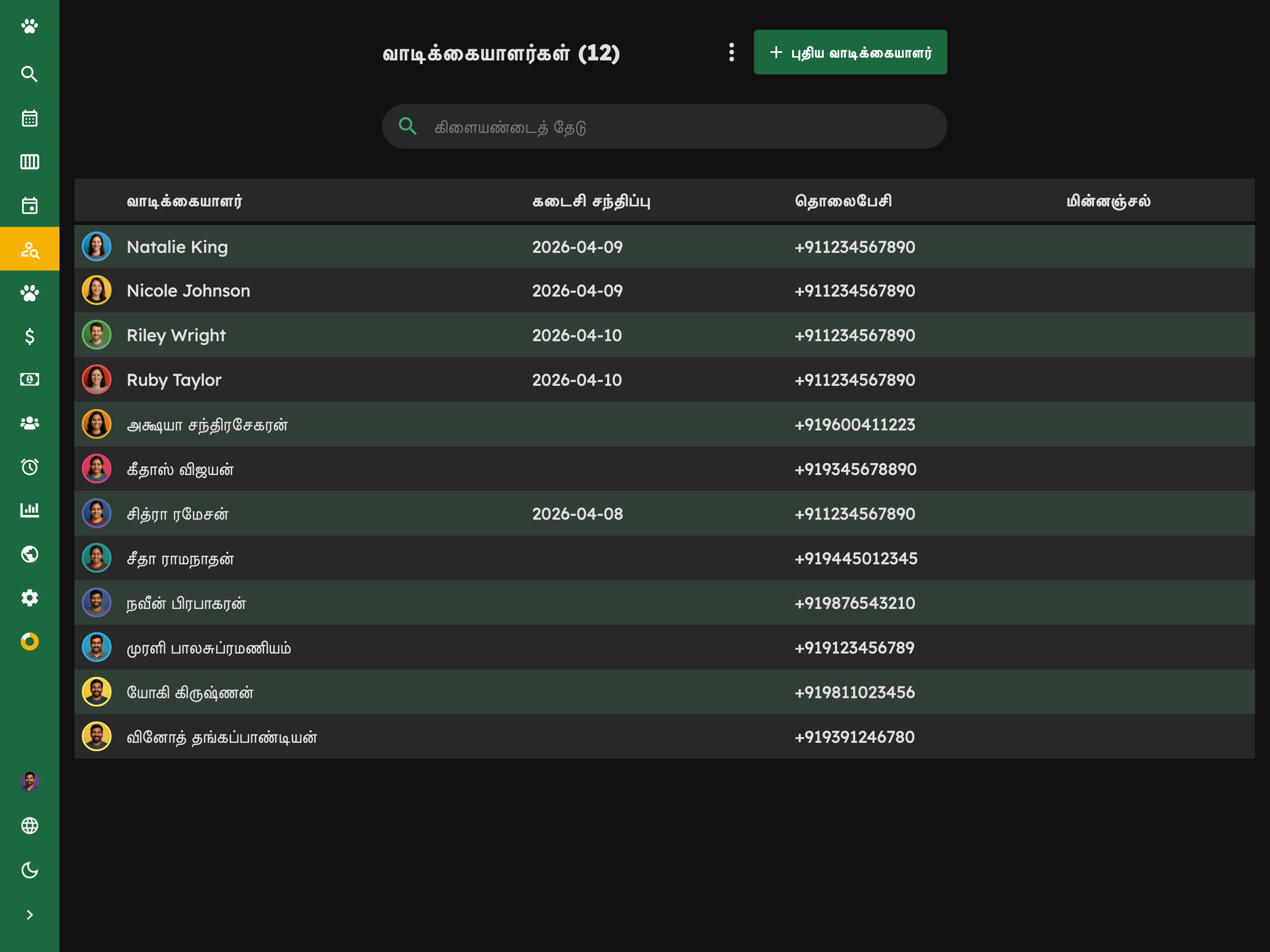Image resolution: width=1270 pixels, height=952 pixels.
Task: Open the alarm clock reminders icon
Action: point(29,467)
